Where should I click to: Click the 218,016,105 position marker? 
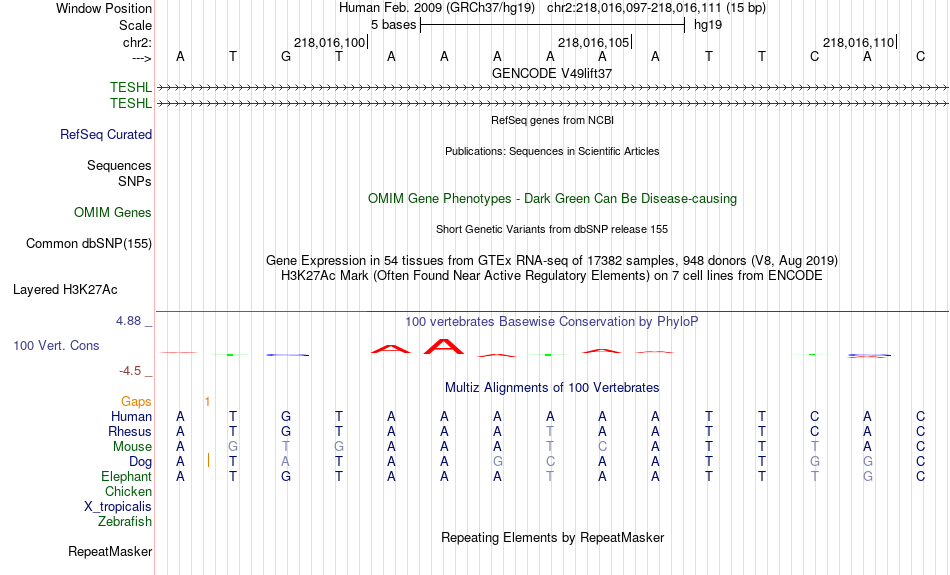pos(594,42)
